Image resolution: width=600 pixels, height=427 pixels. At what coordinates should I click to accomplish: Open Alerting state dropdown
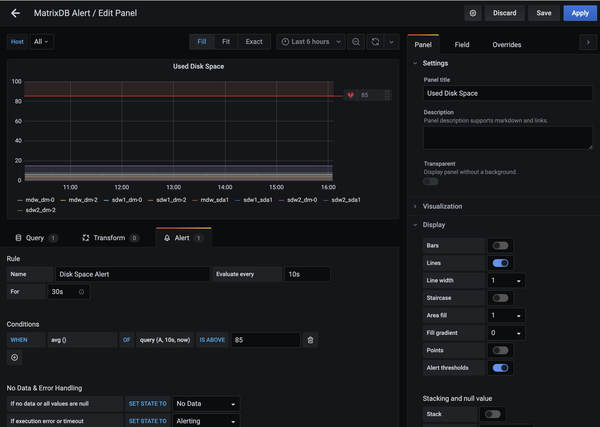point(206,421)
